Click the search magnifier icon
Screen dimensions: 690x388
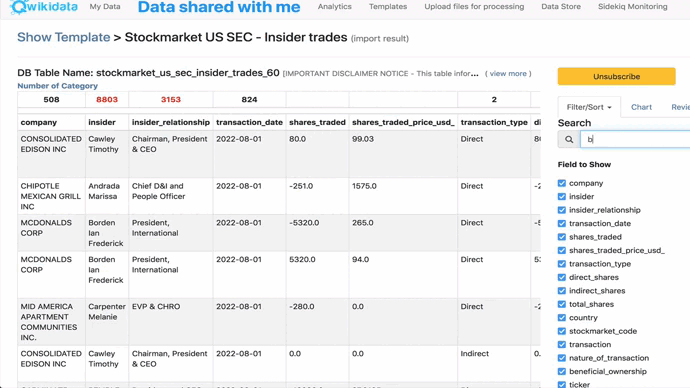point(569,139)
